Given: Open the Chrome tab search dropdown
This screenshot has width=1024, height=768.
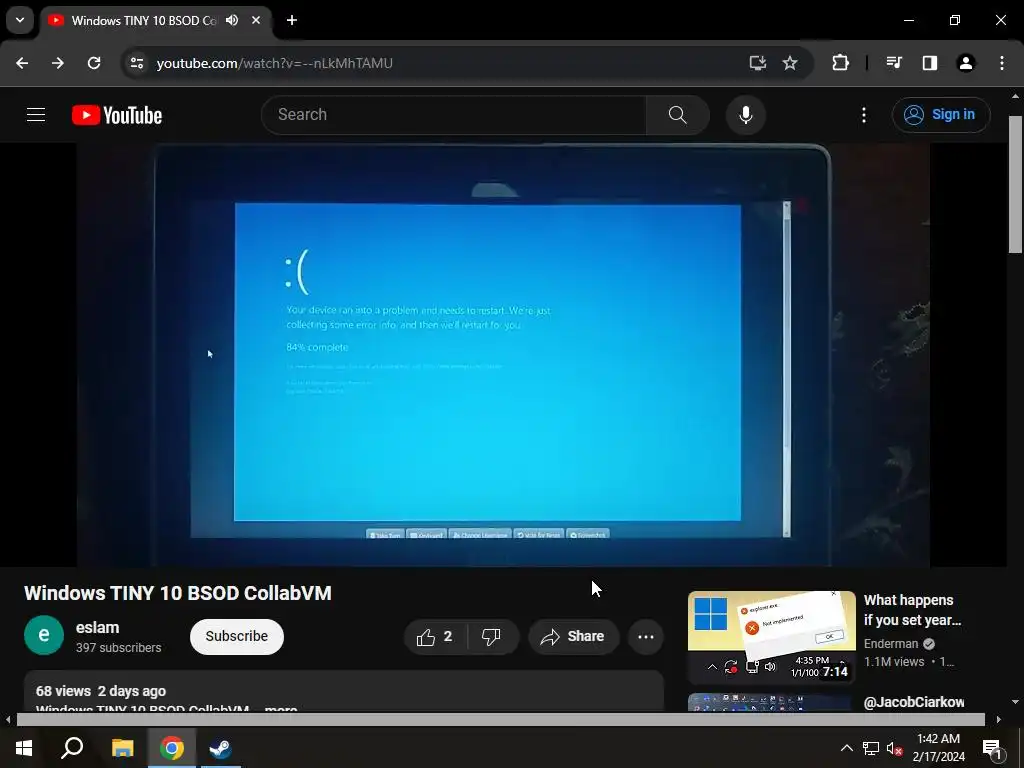Looking at the screenshot, I should coord(20,20).
